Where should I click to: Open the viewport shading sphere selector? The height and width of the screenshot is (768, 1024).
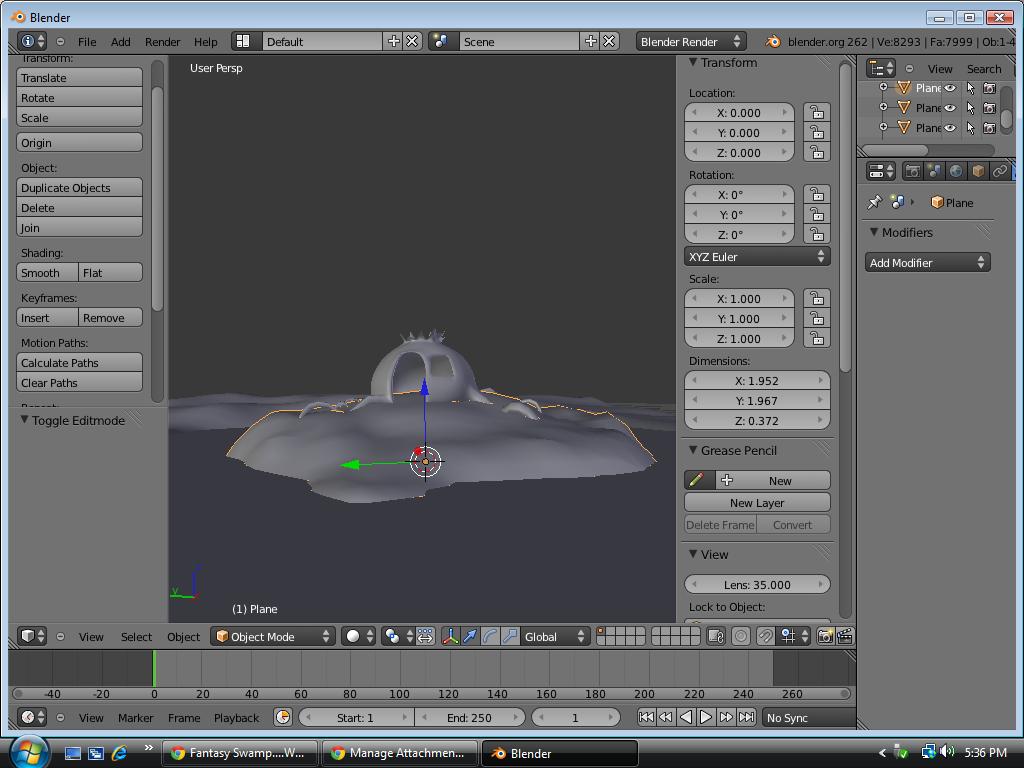point(359,636)
